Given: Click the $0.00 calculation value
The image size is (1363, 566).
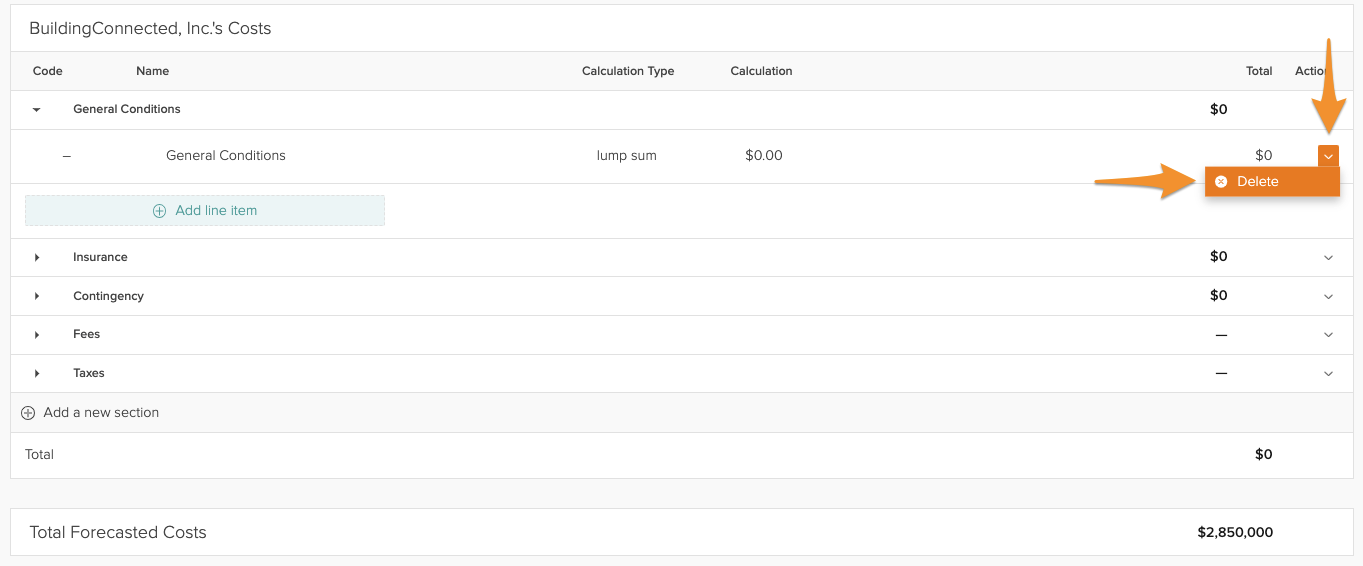Looking at the screenshot, I should [764, 156].
